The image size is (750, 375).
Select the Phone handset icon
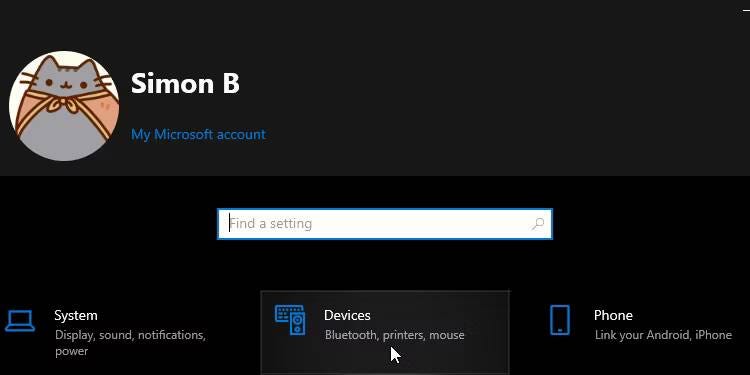(560, 320)
